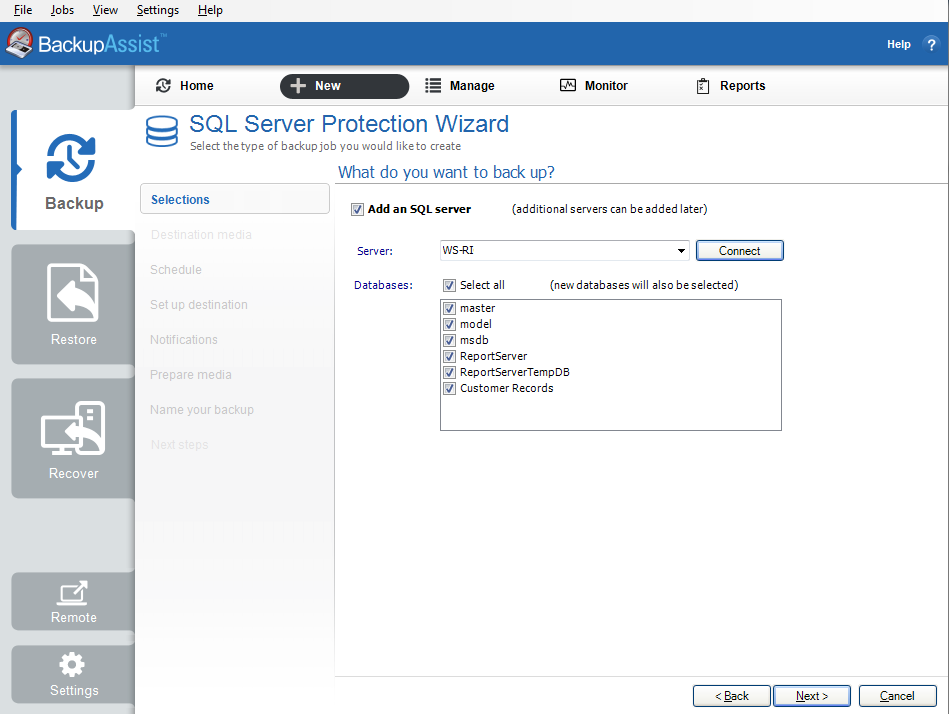
Task: Uncheck the ReportServerTempDB database checkbox
Action: pyautogui.click(x=449, y=372)
